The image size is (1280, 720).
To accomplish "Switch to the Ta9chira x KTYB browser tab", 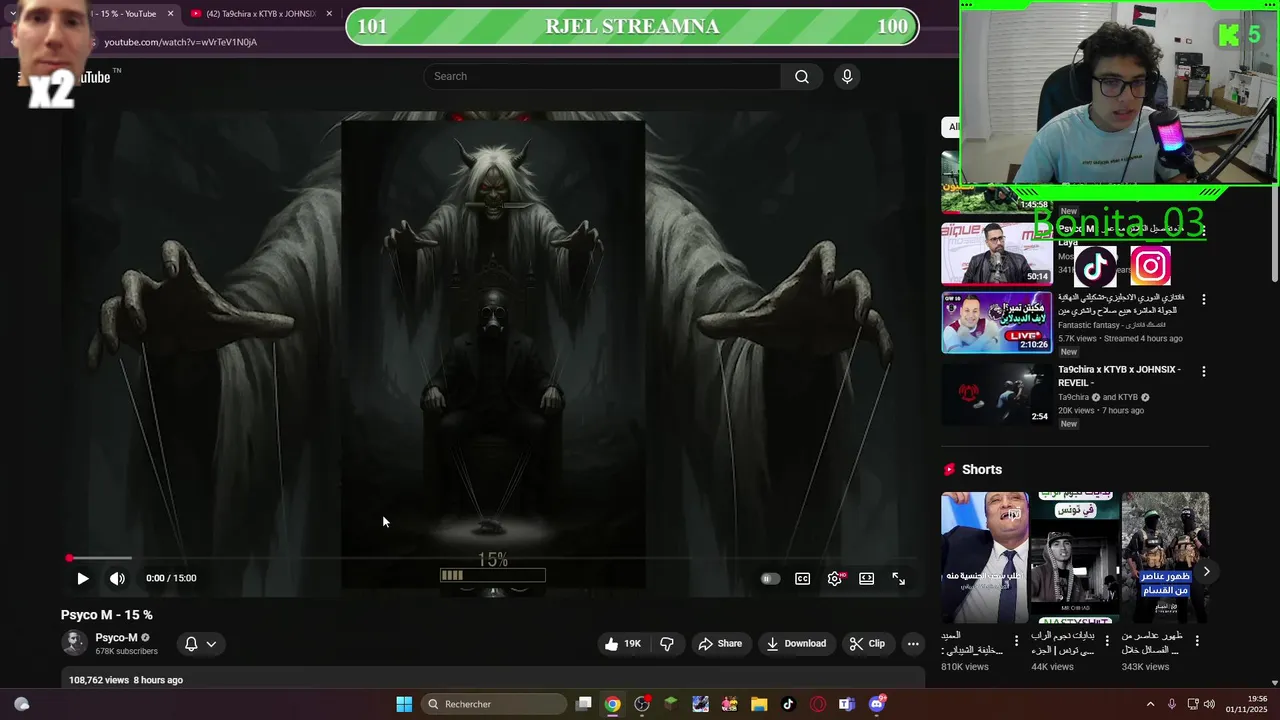I will tap(260, 14).
